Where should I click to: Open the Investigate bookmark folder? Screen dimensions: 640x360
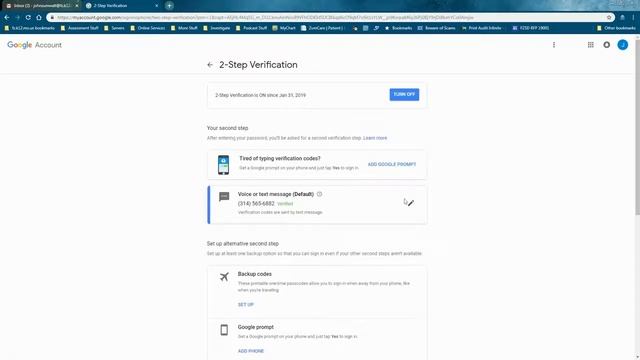[x=217, y=28]
